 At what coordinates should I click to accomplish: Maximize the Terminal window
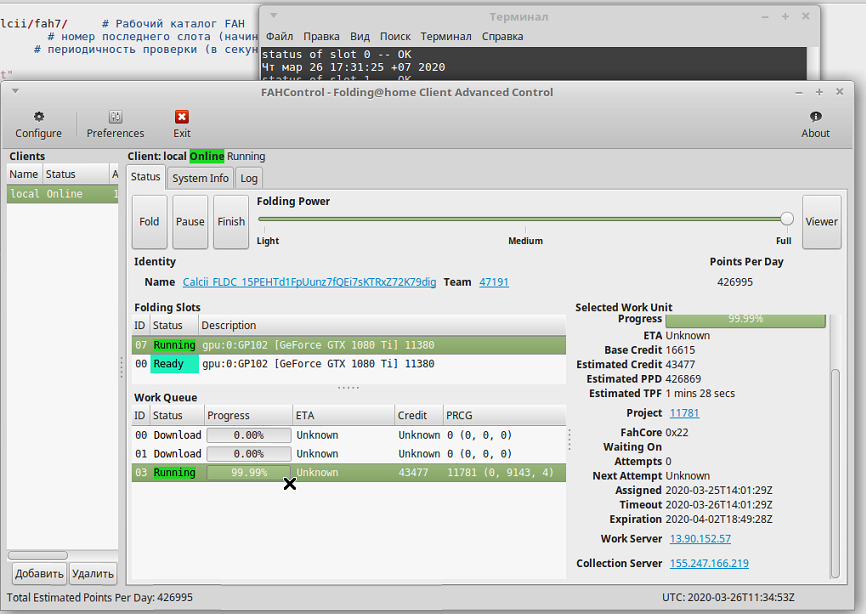click(x=785, y=17)
